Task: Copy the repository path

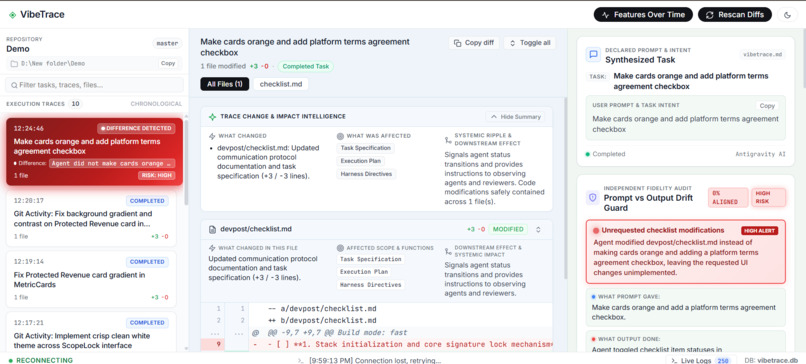Action: click(x=168, y=63)
